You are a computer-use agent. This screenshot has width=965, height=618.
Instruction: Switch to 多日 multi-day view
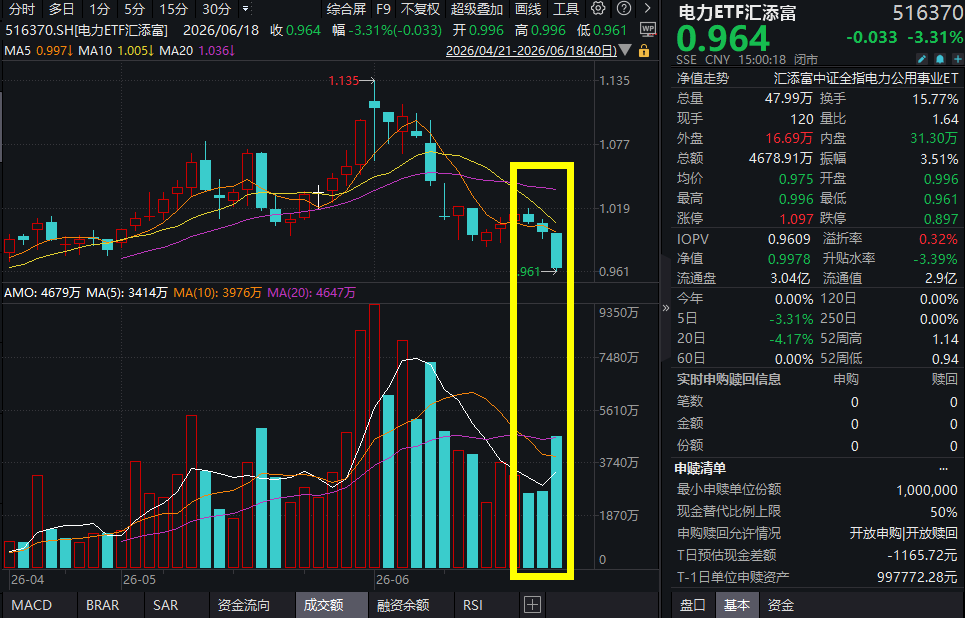pyautogui.click(x=62, y=9)
